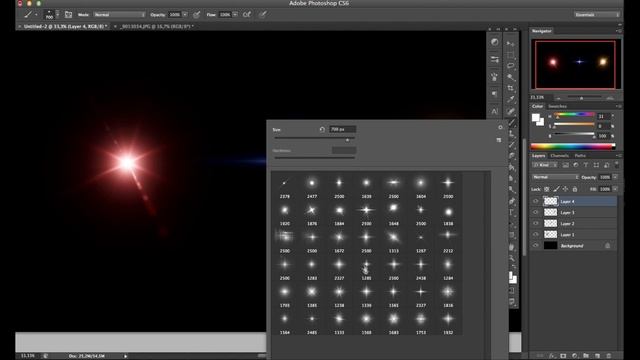This screenshot has width=640, height=360.
Task: Open the Essentials workspace dropdown
Action: (597, 15)
